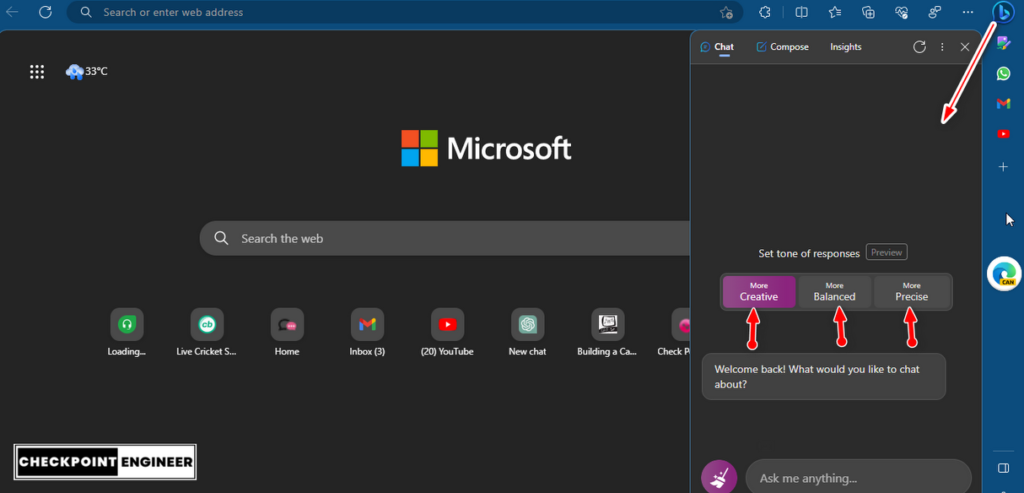
Task: Open the profile linking icon in toolbar
Action: click(935, 12)
